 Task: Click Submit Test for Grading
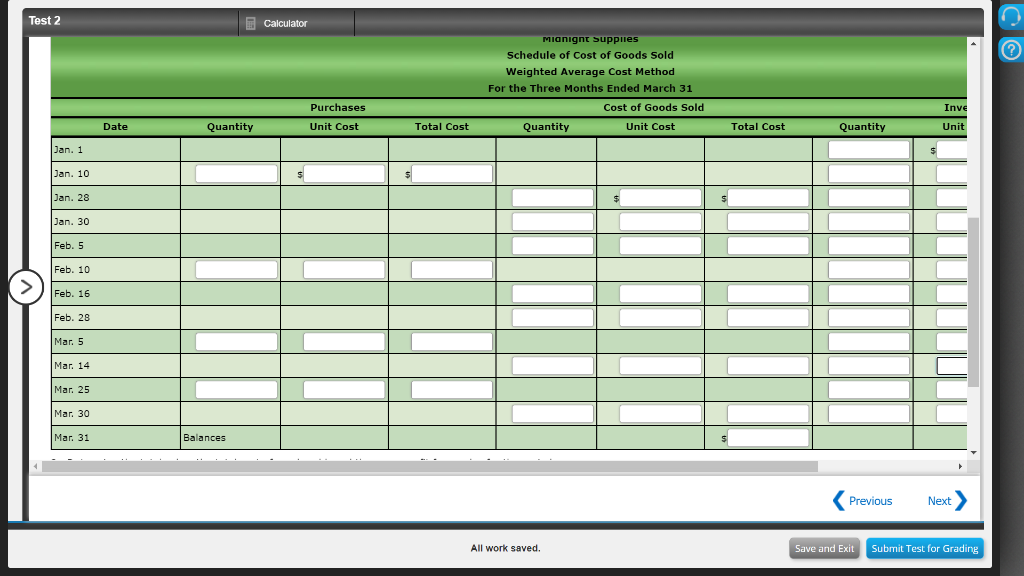(x=924, y=548)
